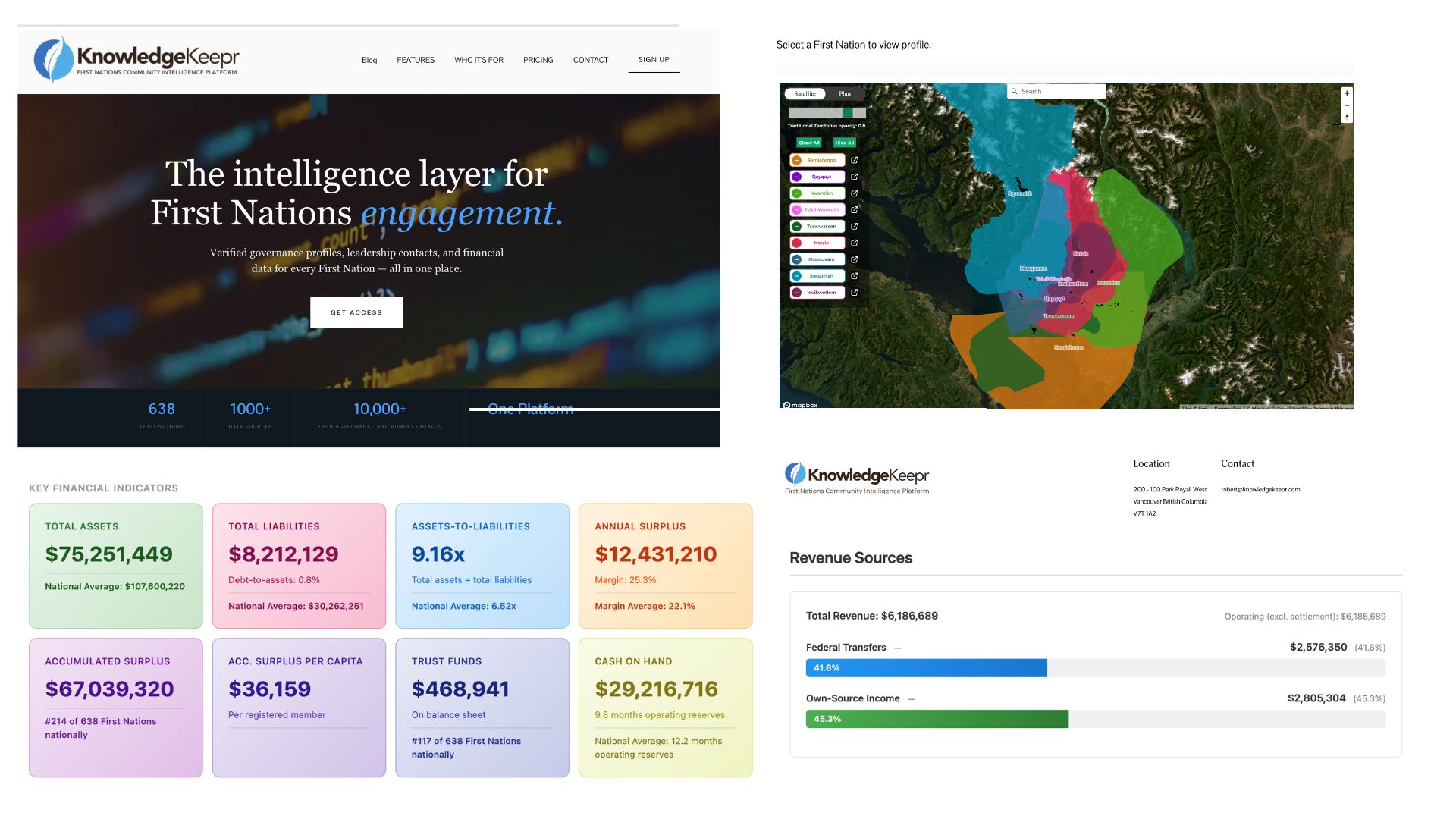Collapse the Own-Source Income row via its dash

(912, 698)
